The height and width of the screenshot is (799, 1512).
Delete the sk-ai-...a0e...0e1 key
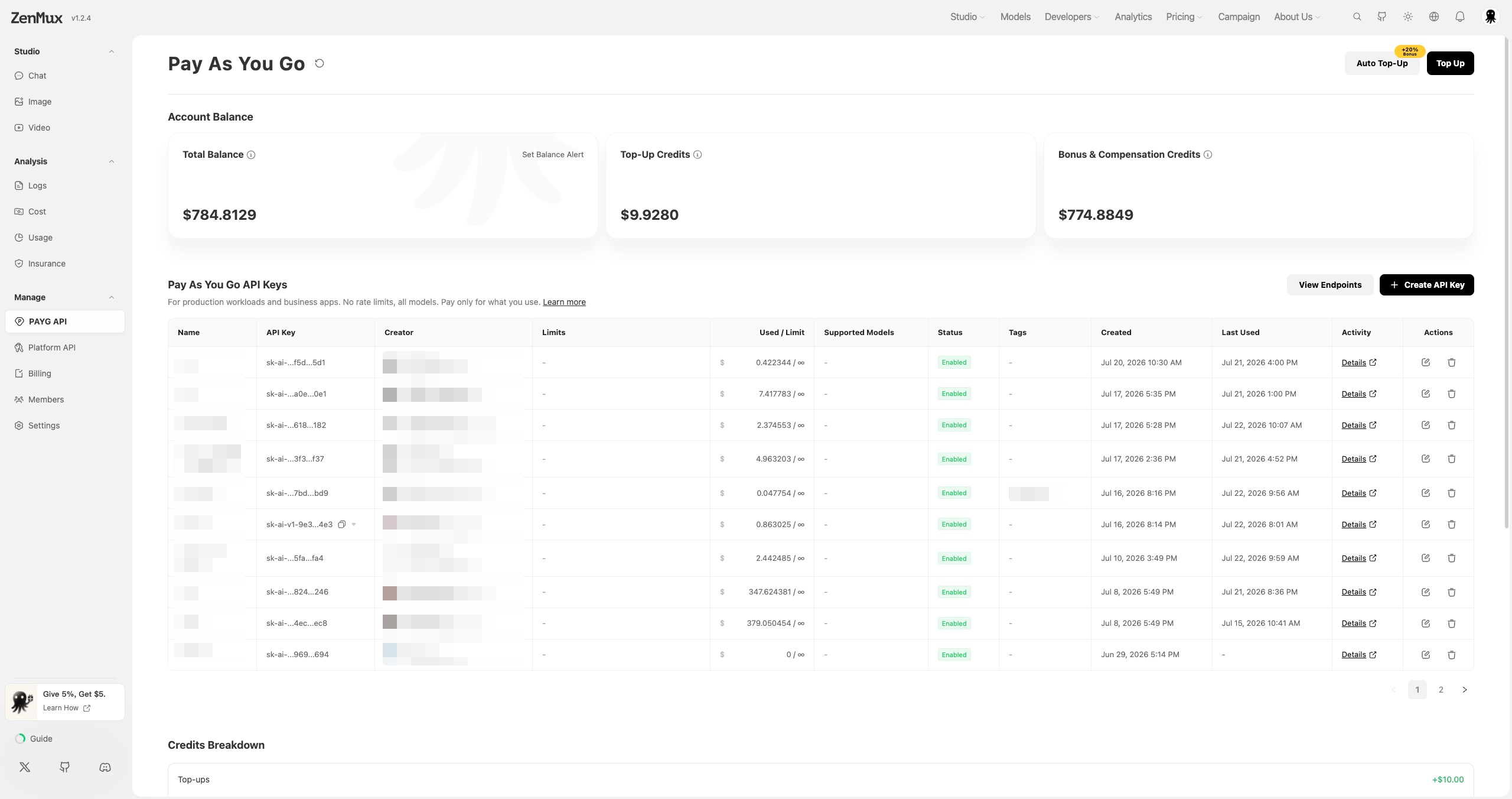(x=1452, y=394)
